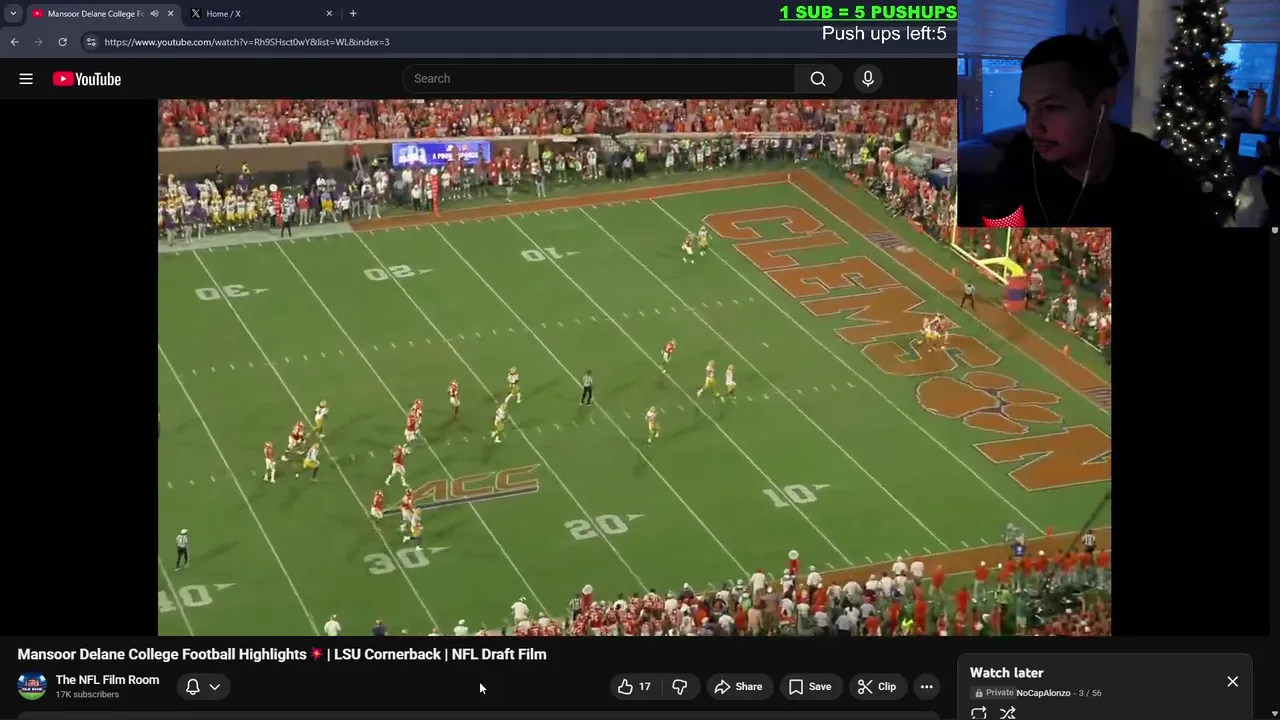Open the YouTube hamburger guide menu
Image resolution: width=1280 pixels, height=720 pixels.
[26, 79]
